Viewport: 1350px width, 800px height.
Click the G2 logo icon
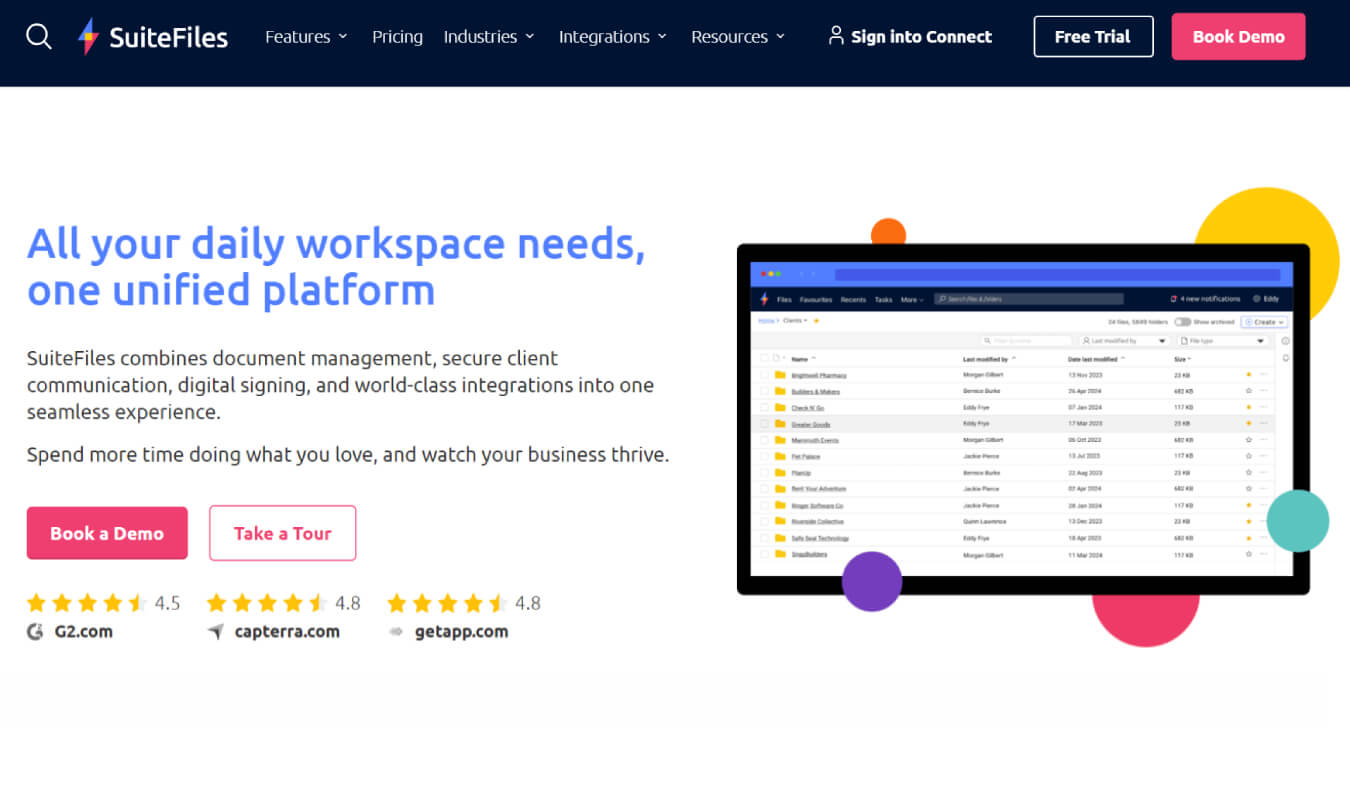(x=35, y=631)
